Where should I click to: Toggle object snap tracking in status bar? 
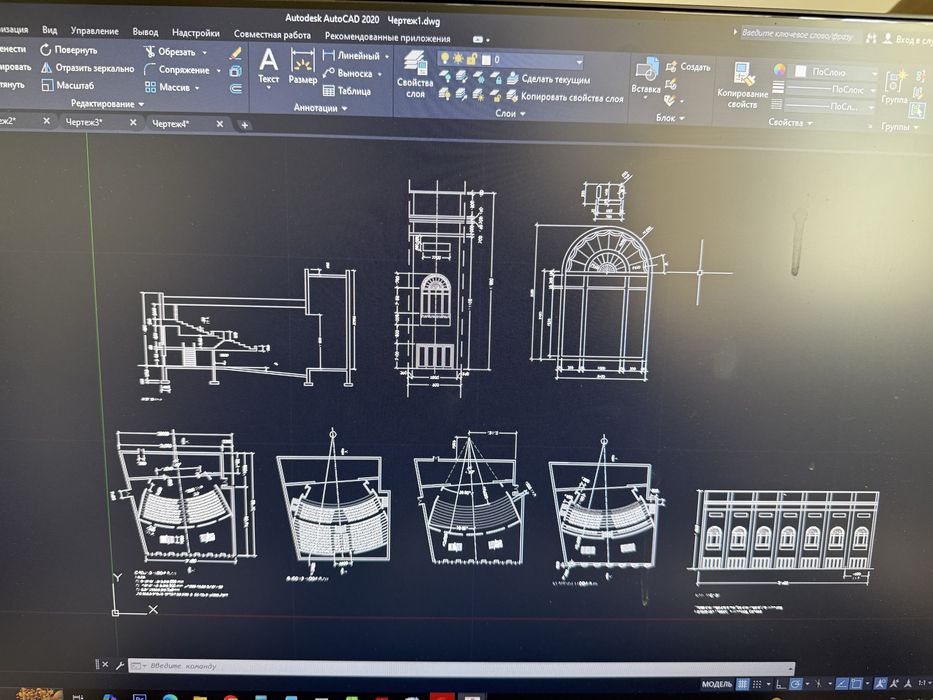coord(841,684)
